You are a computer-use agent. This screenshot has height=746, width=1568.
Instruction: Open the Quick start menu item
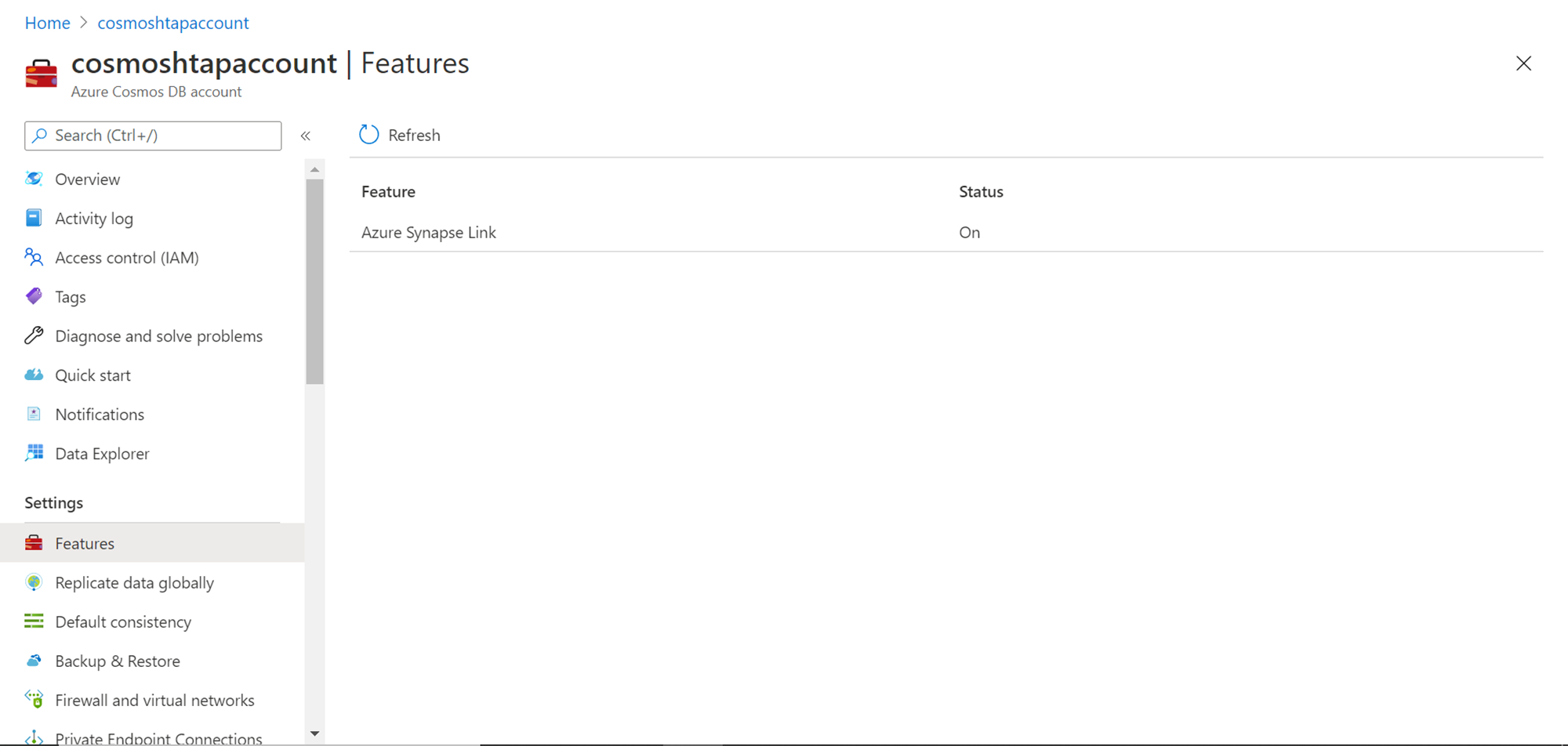click(x=93, y=375)
